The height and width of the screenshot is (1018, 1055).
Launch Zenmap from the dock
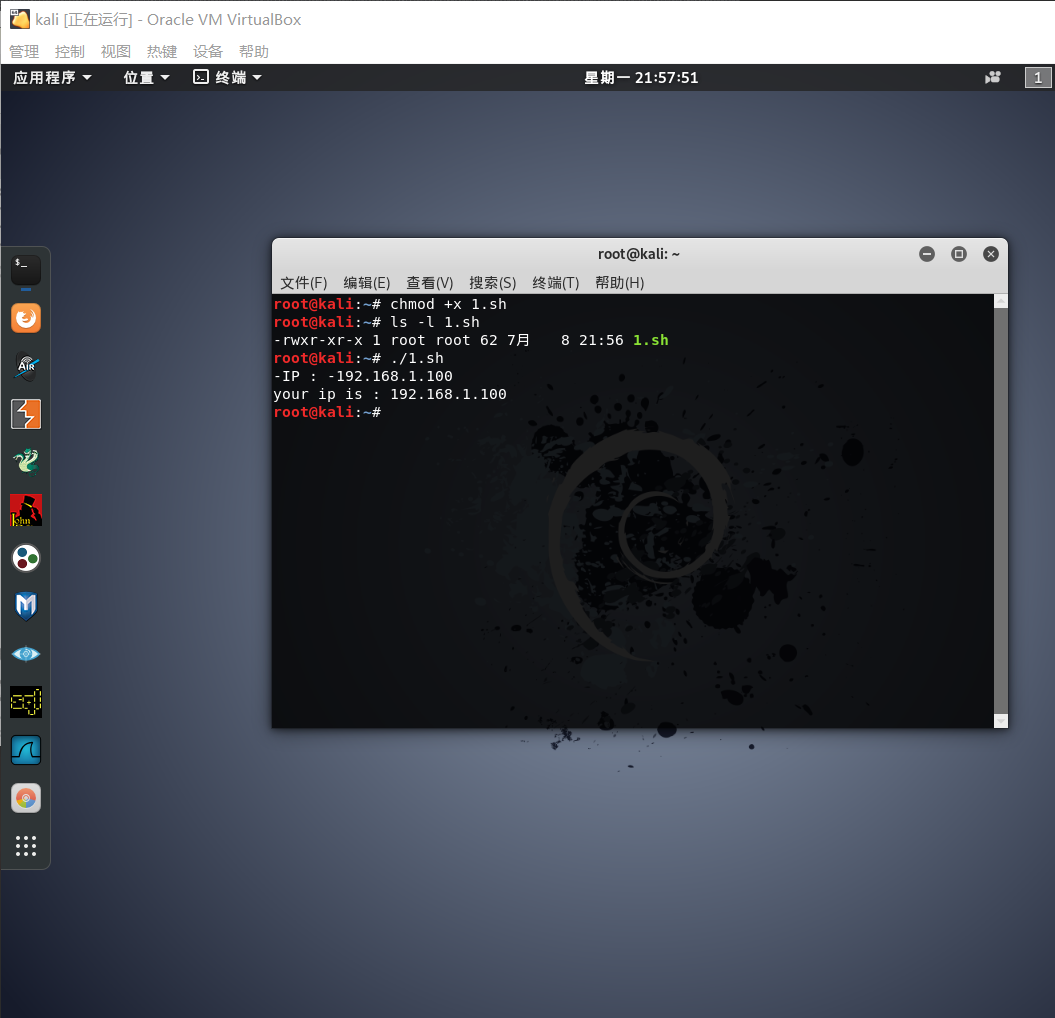click(x=25, y=654)
